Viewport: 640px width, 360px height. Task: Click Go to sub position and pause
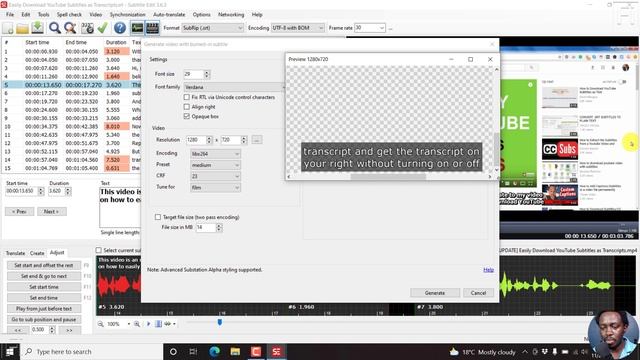44,320
